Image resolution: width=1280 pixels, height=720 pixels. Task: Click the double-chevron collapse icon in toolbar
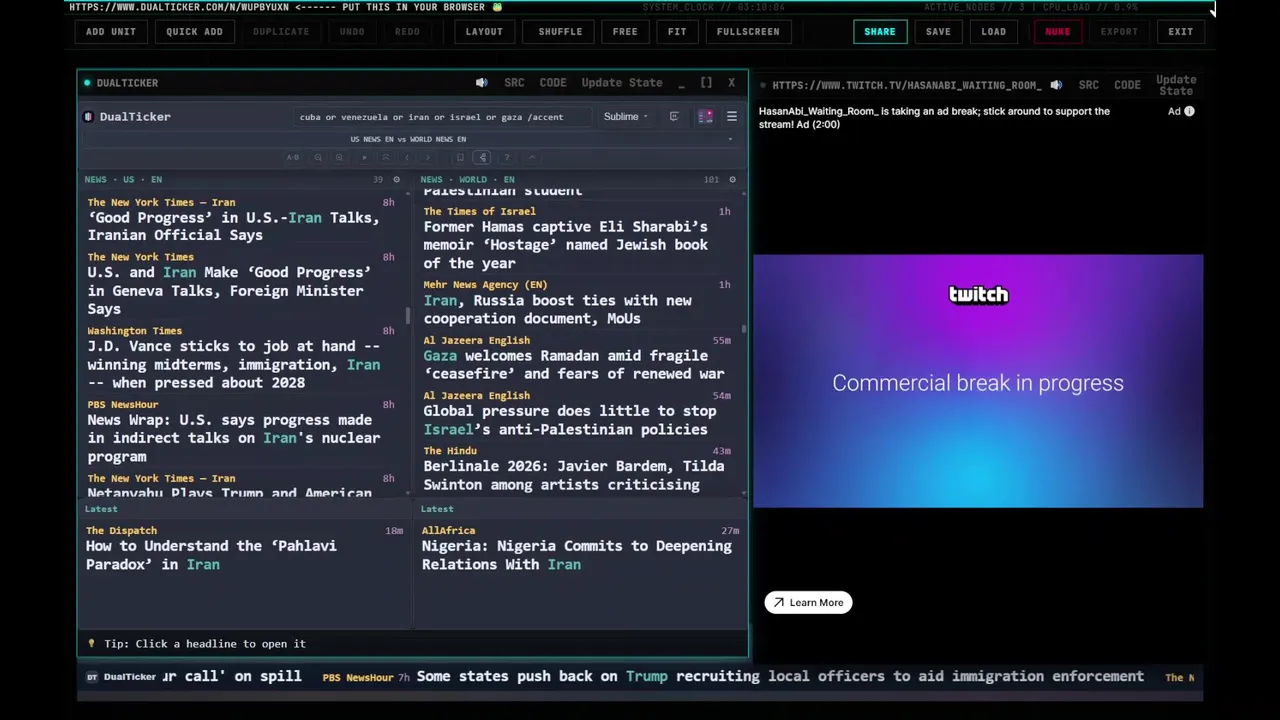[386, 157]
